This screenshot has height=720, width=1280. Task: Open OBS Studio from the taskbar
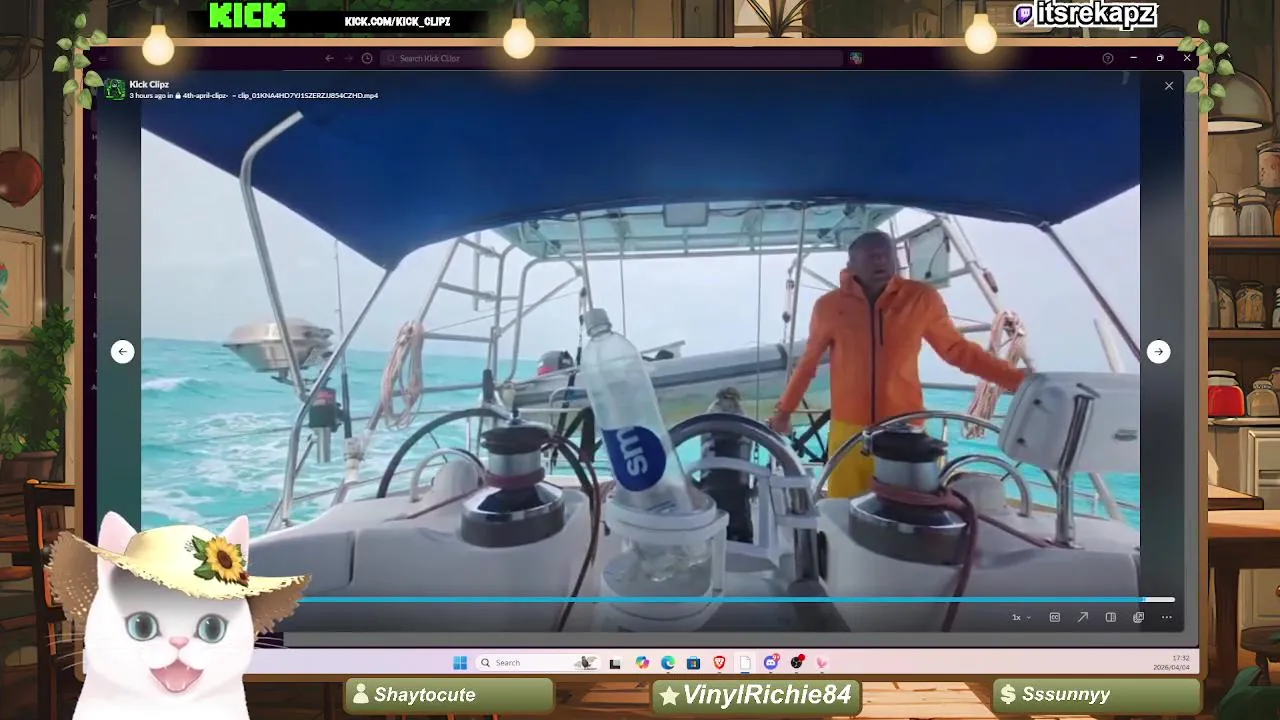(797, 663)
